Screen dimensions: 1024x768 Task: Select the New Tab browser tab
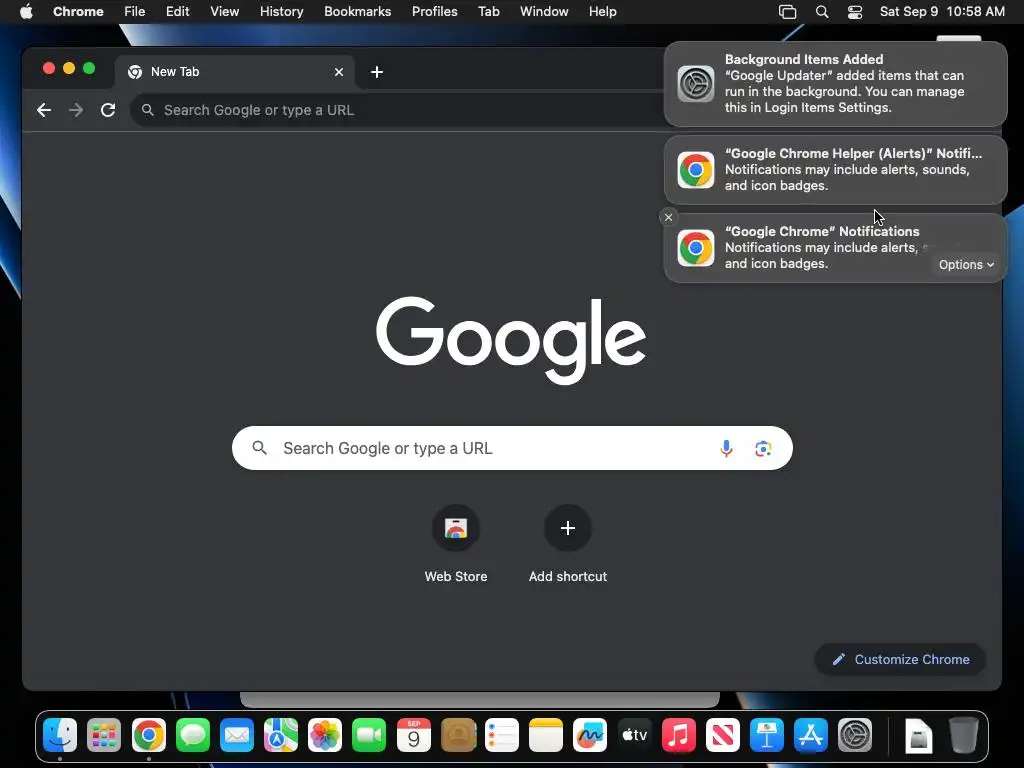click(x=235, y=72)
